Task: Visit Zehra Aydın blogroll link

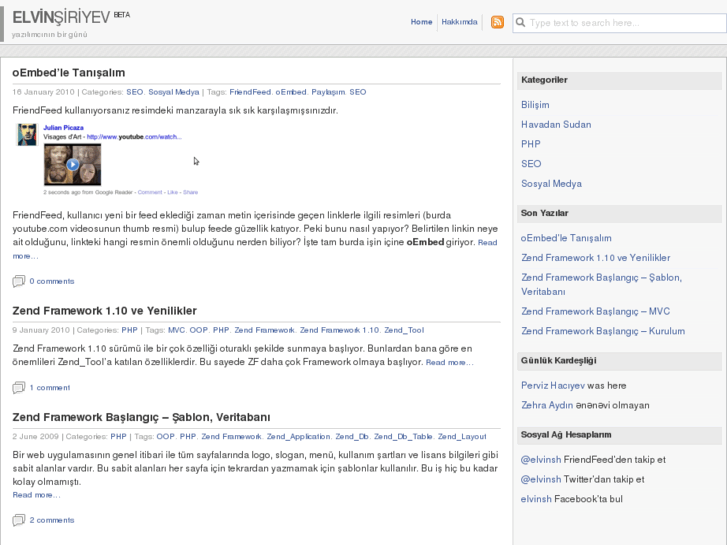Action: click(547, 405)
